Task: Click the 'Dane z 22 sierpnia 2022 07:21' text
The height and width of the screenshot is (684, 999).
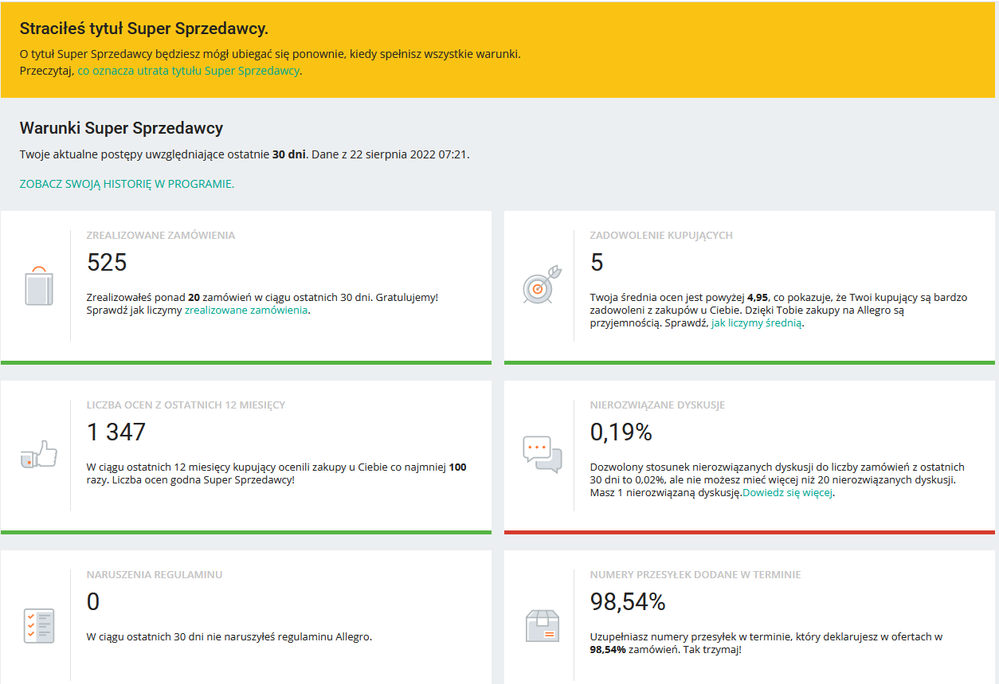Action: (x=390, y=154)
